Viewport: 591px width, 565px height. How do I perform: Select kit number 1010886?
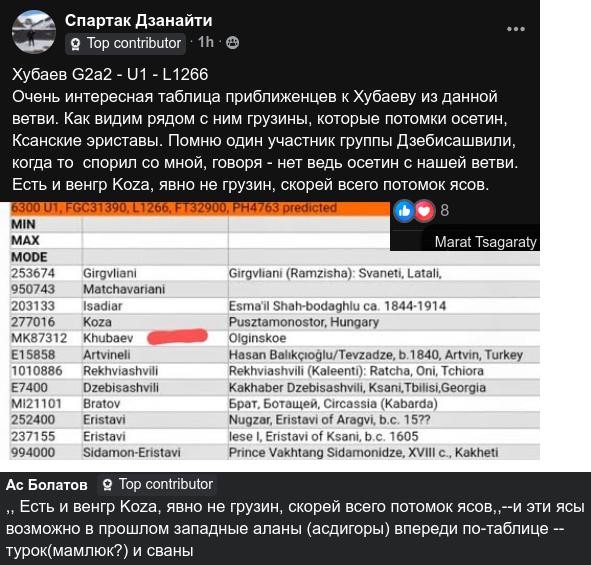pos(37,371)
